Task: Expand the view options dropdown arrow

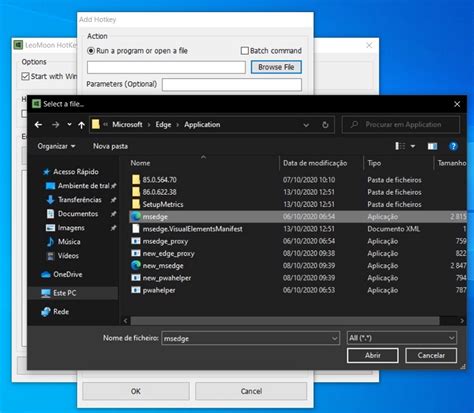Action: 413,146
